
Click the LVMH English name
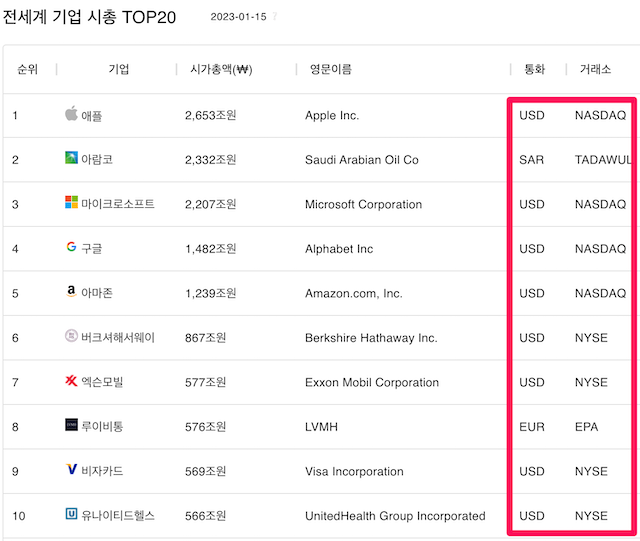(x=321, y=426)
